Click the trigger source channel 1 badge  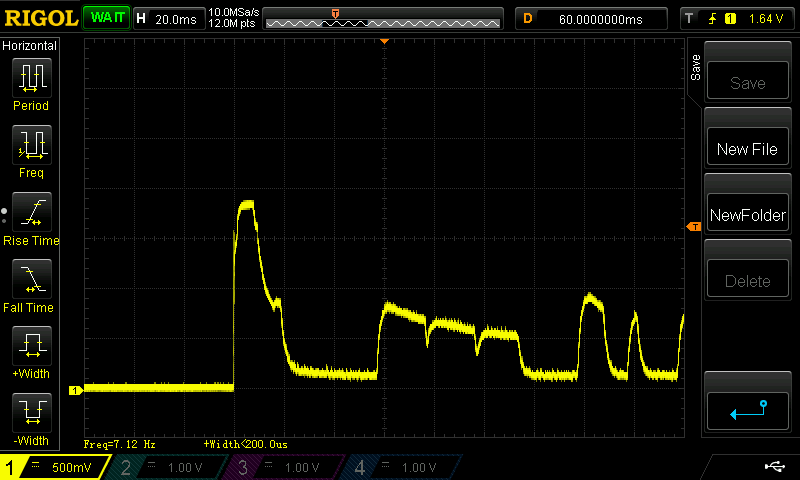pos(730,19)
